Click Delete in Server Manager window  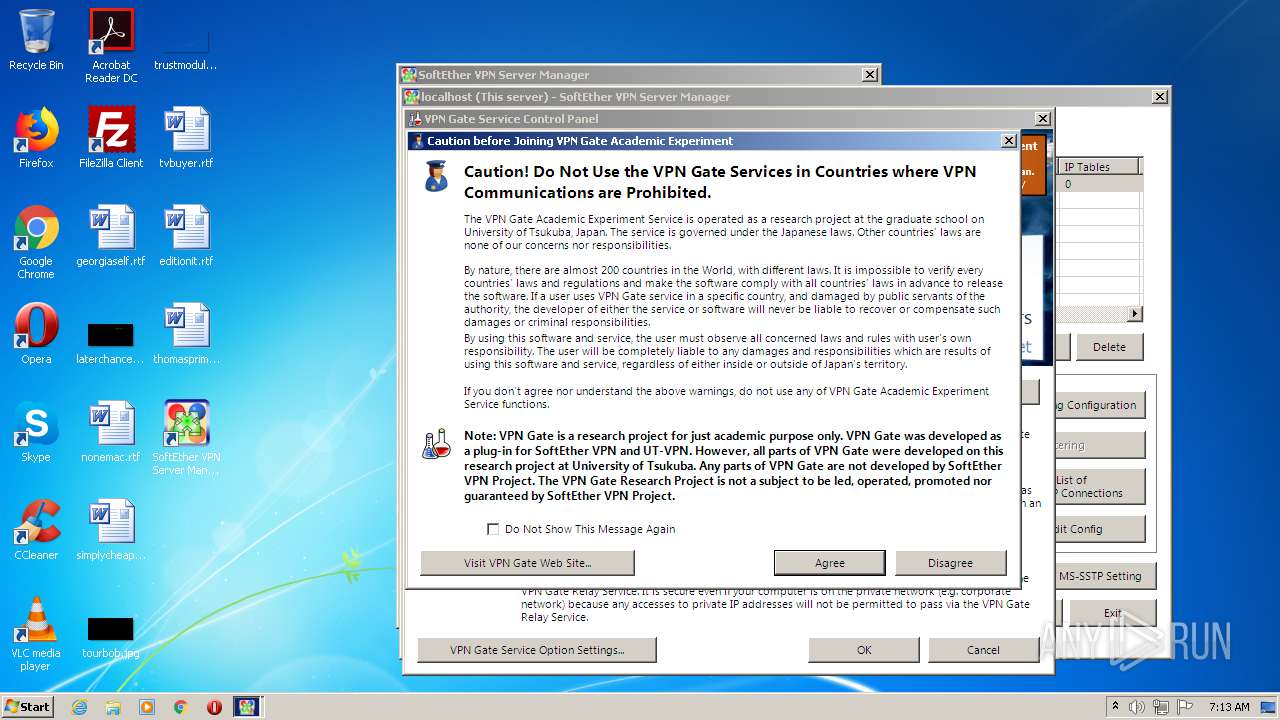[1109, 347]
